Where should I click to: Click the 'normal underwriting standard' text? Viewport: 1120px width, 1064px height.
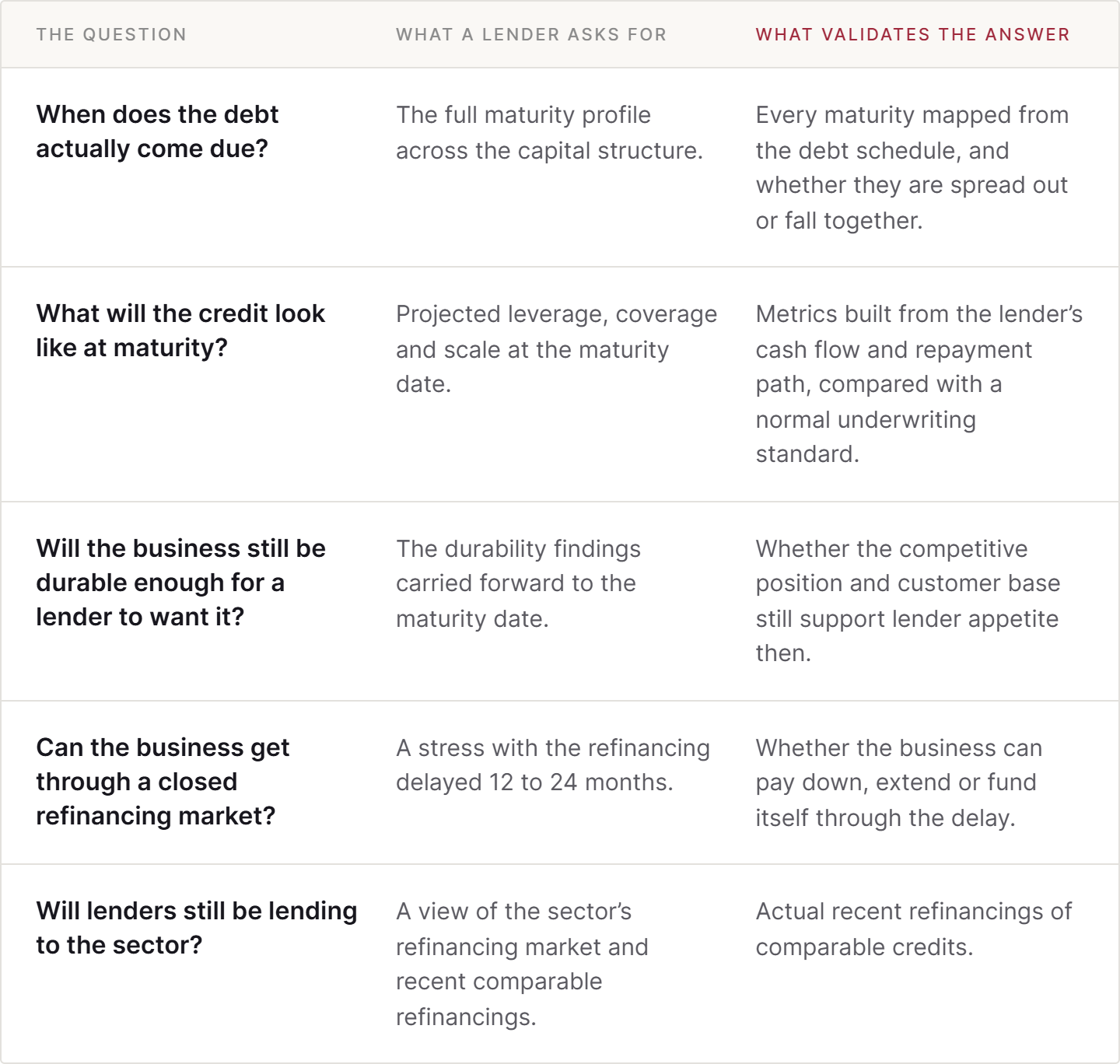coord(866,436)
